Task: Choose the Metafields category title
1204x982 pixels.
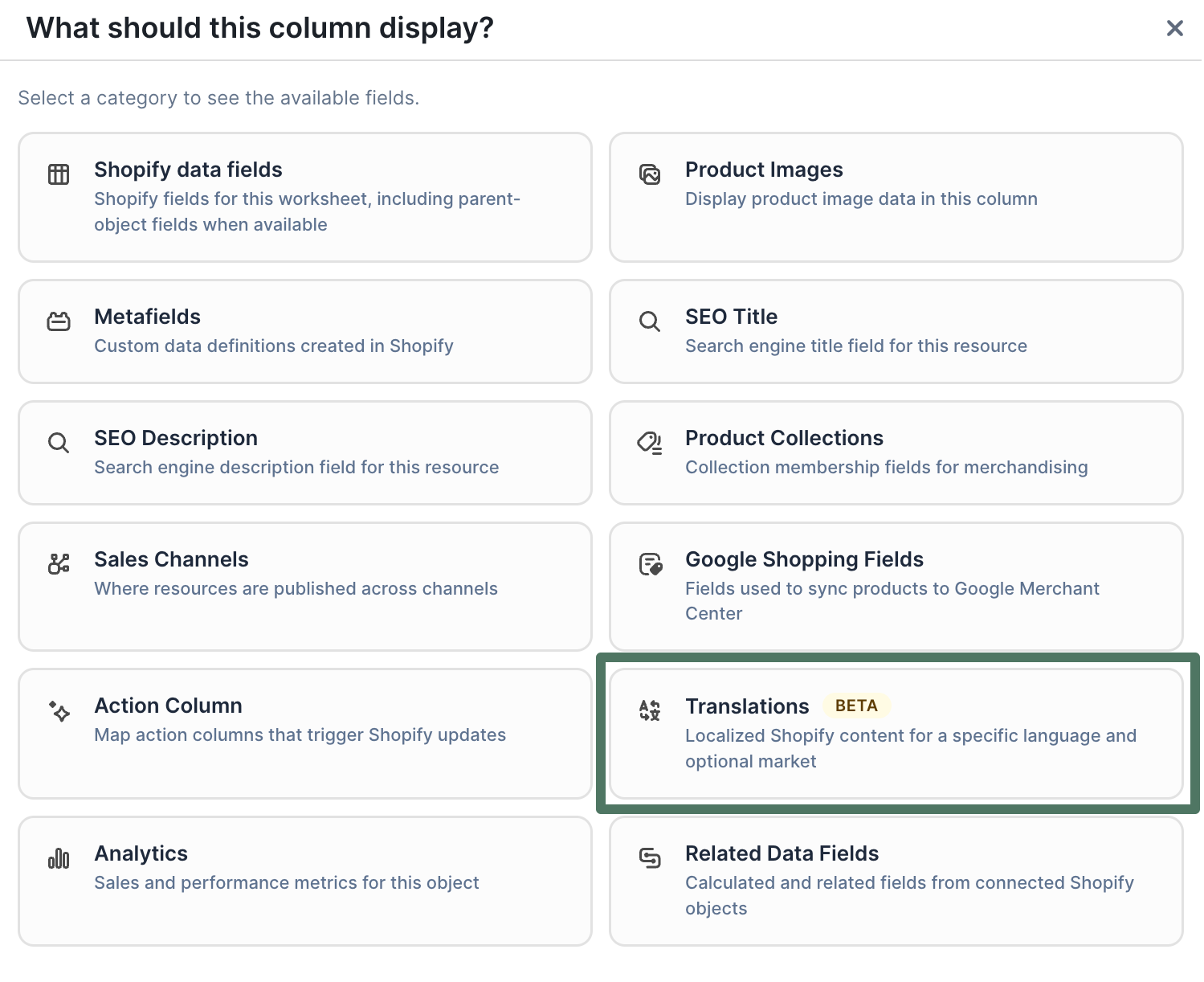Action: 147,317
